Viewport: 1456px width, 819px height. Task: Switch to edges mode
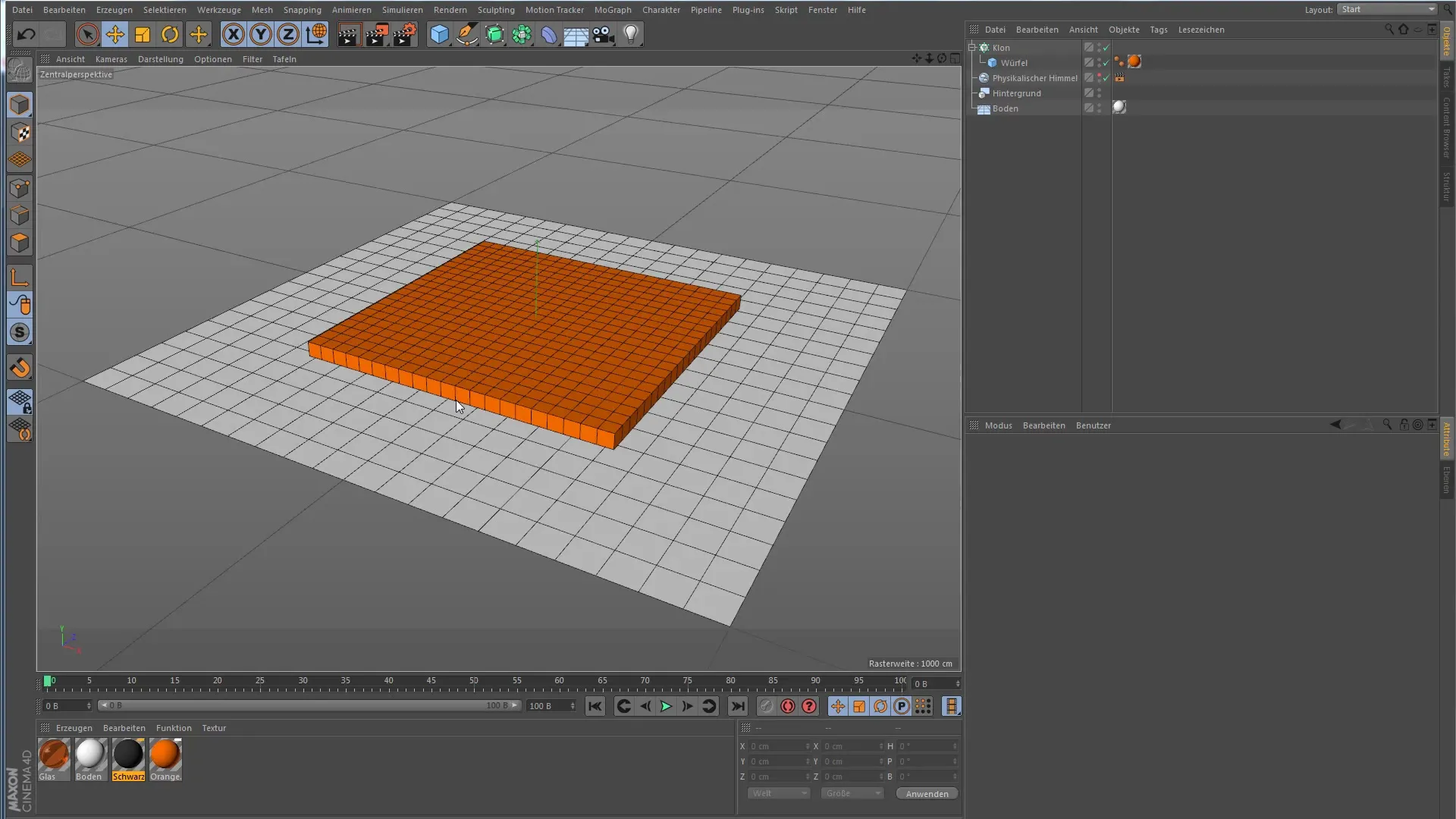[x=20, y=215]
